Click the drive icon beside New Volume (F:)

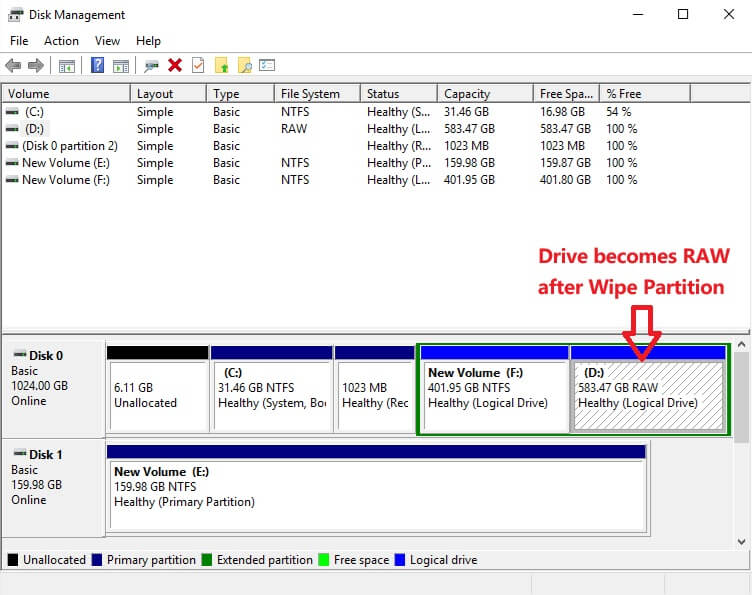pos(12,180)
